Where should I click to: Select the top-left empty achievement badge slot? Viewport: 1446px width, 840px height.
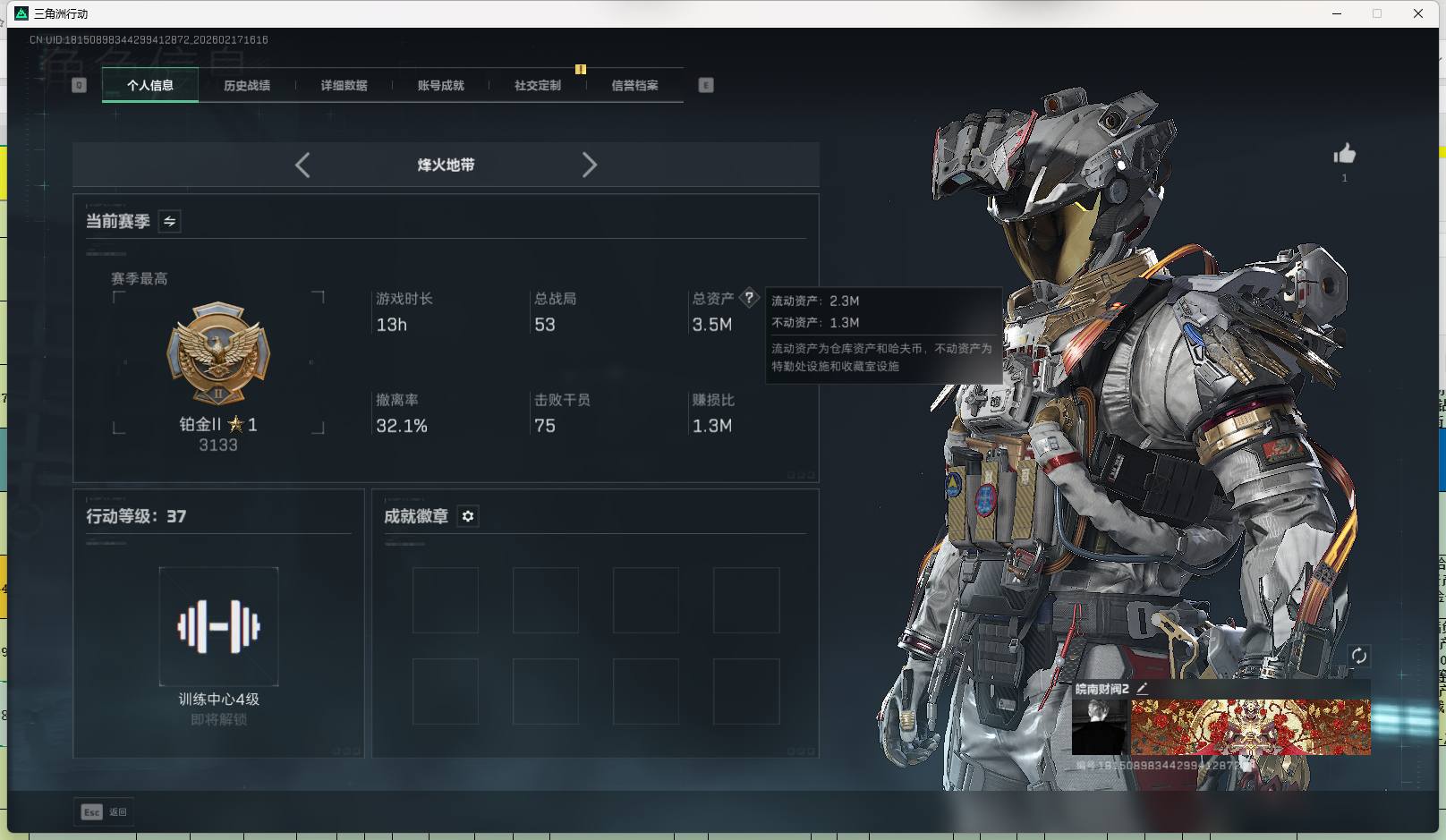tap(446, 600)
